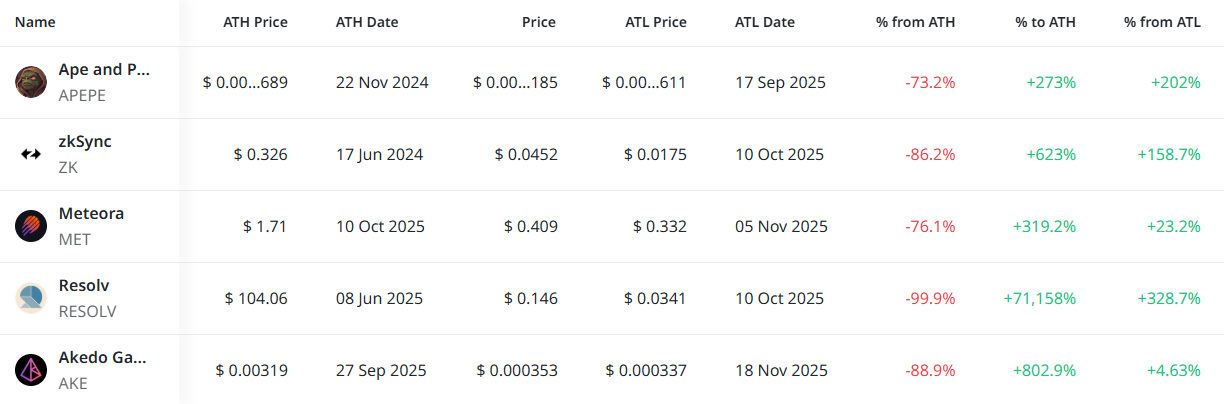Screen dimensions: 1224x404
Task: Open the Akedo Games name link
Action: click(103, 358)
